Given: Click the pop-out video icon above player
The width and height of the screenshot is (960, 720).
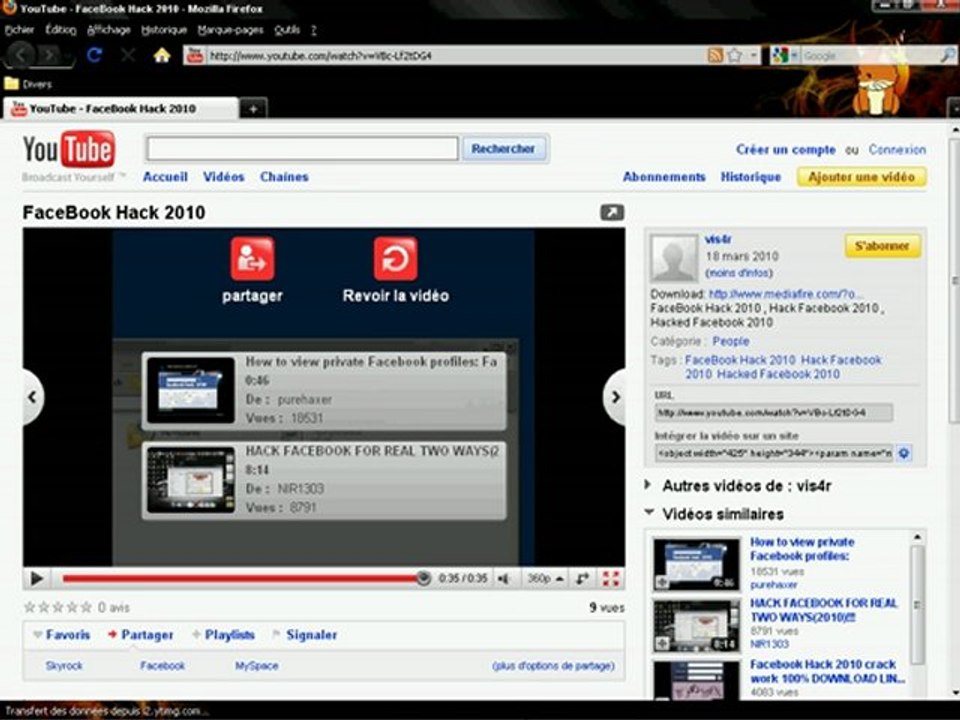Looking at the screenshot, I should point(612,212).
